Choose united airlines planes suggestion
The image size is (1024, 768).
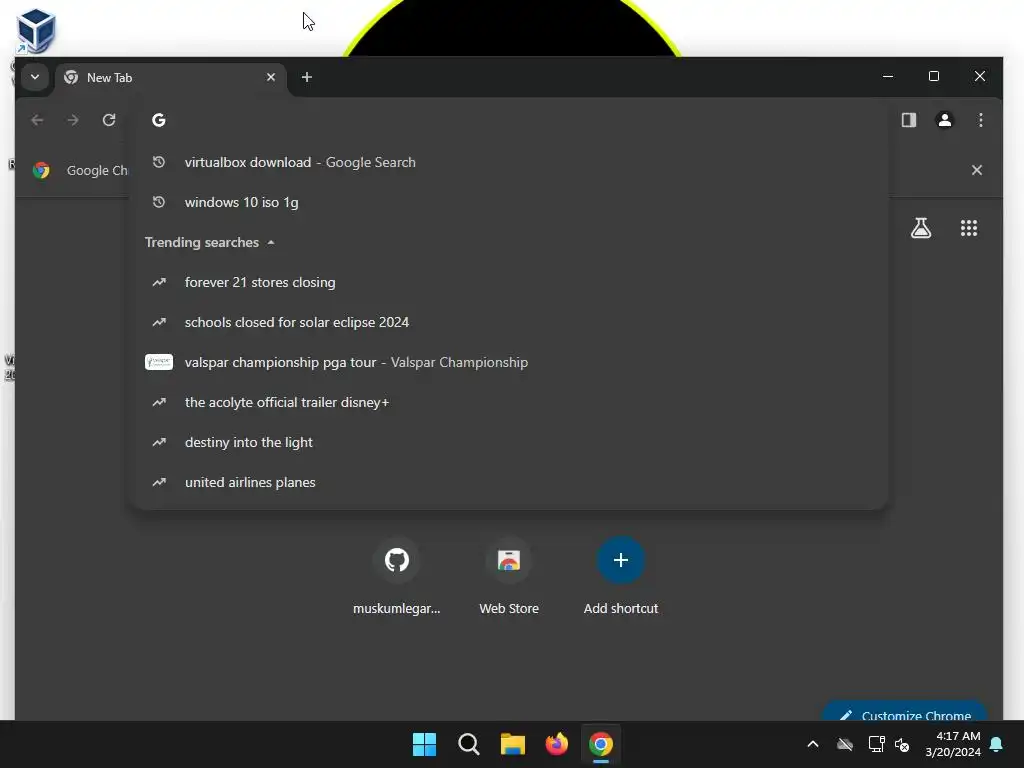(x=509, y=483)
